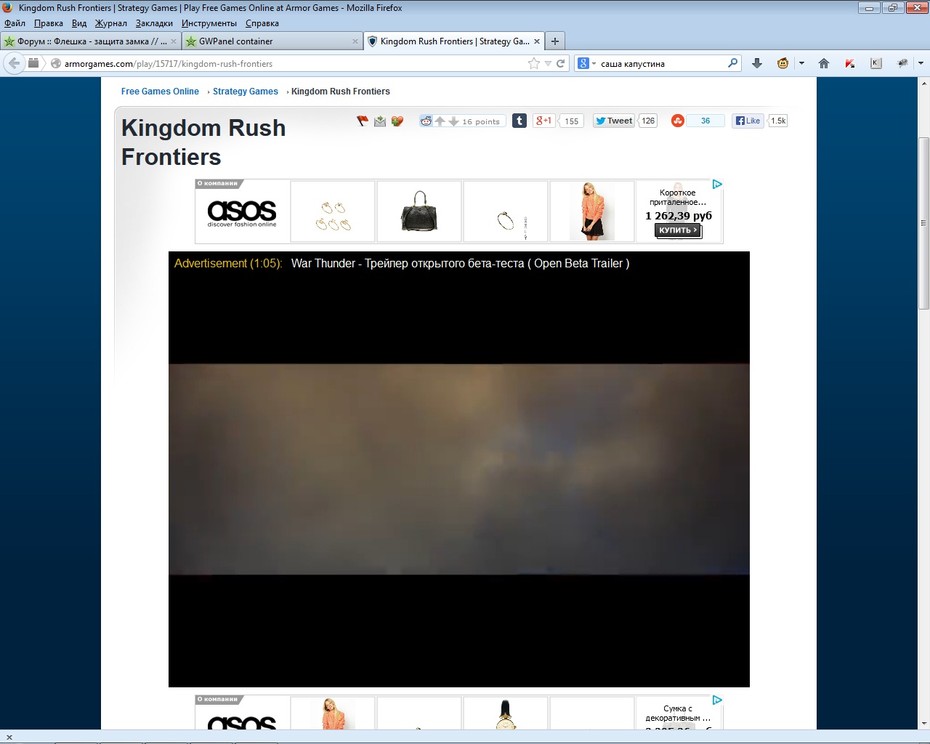Open the virtual keyboard K icon

(876, 63)
